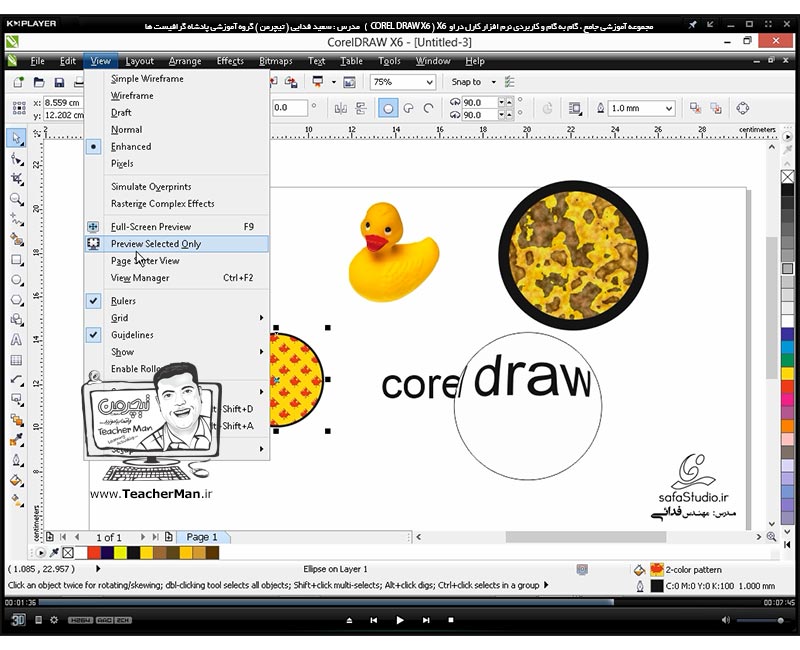Click the horizontal canvas scrollbar

click(x=586, y=537)
